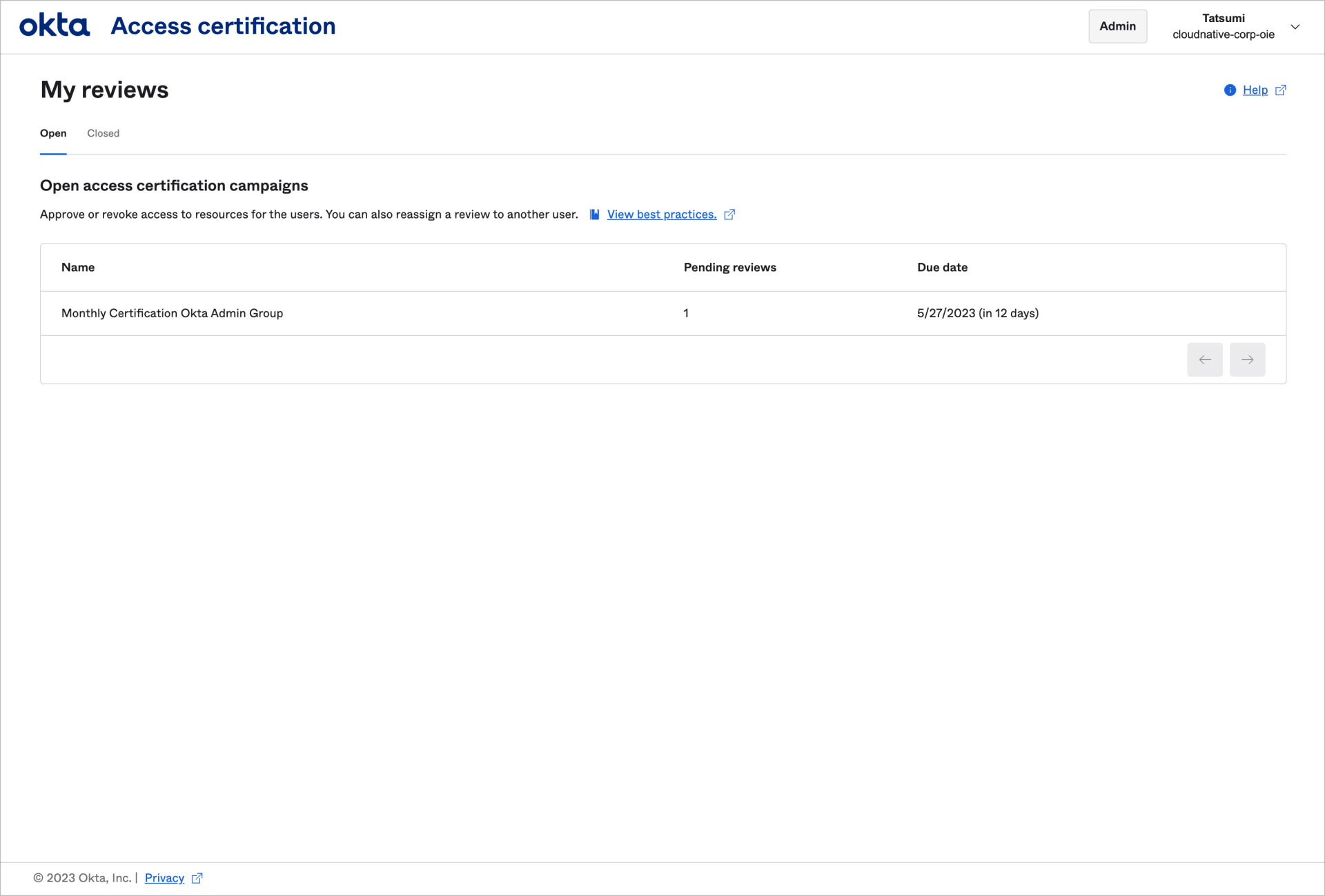This screenshot has height=896, width=1325.
Task: Expand the Tatsumi account dropdown
Action: tap(1295, 27)
